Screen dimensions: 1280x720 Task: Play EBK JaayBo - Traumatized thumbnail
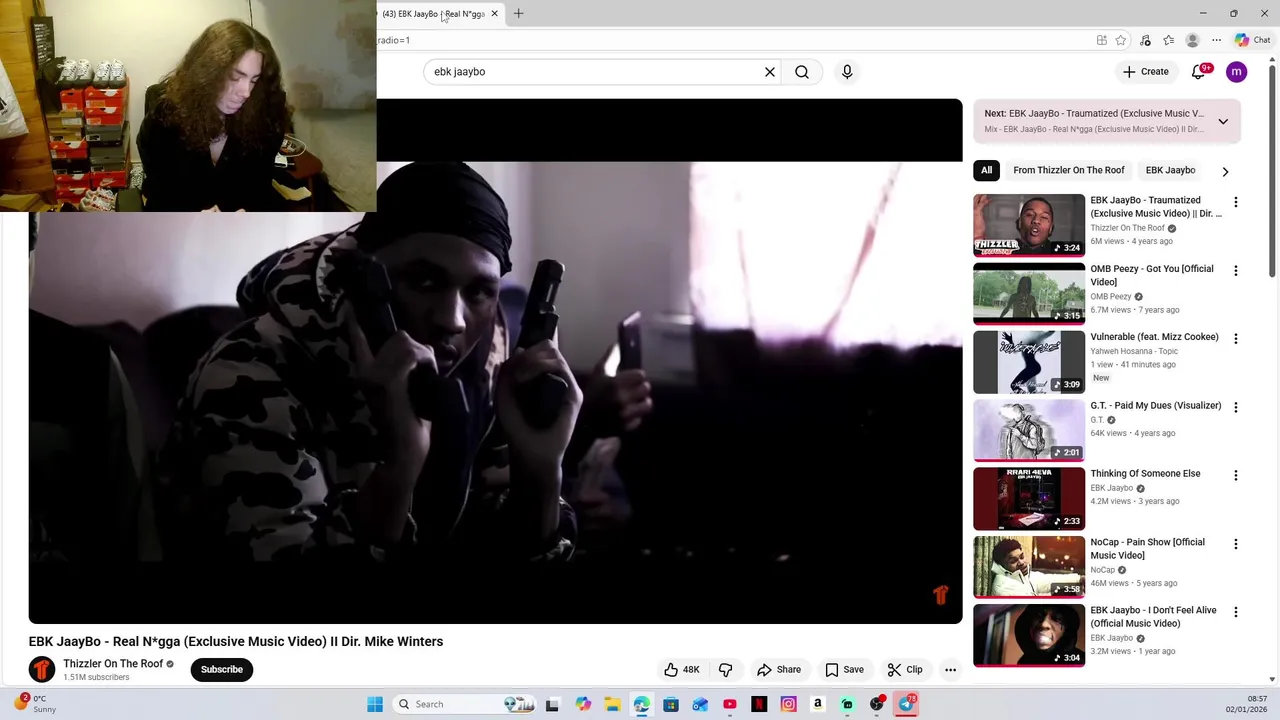point(1029,225)
